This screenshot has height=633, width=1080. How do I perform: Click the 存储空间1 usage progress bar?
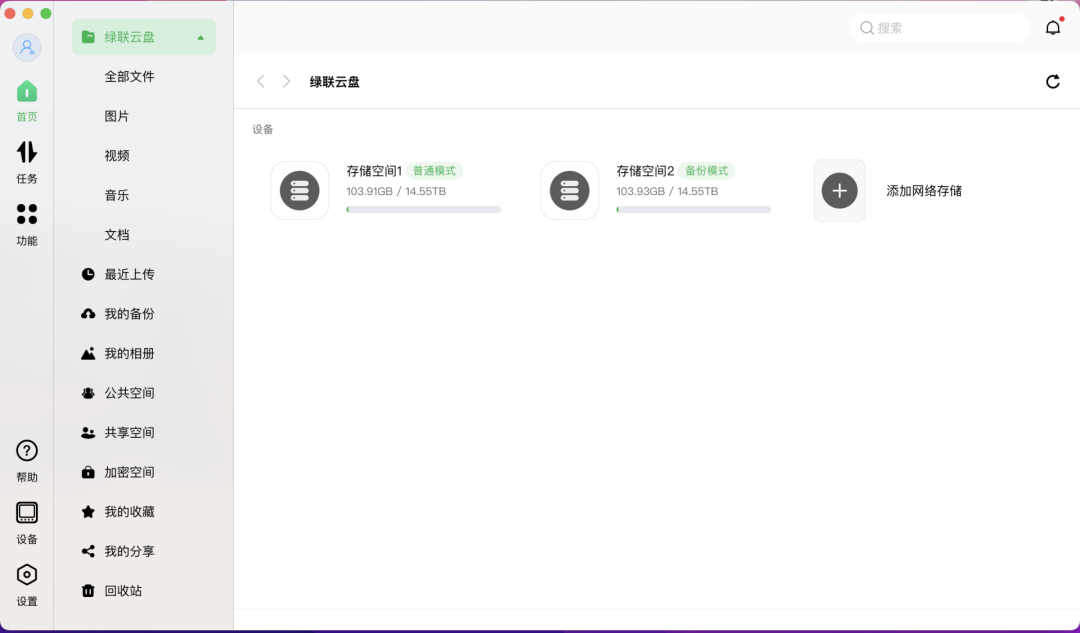[424, 209]
